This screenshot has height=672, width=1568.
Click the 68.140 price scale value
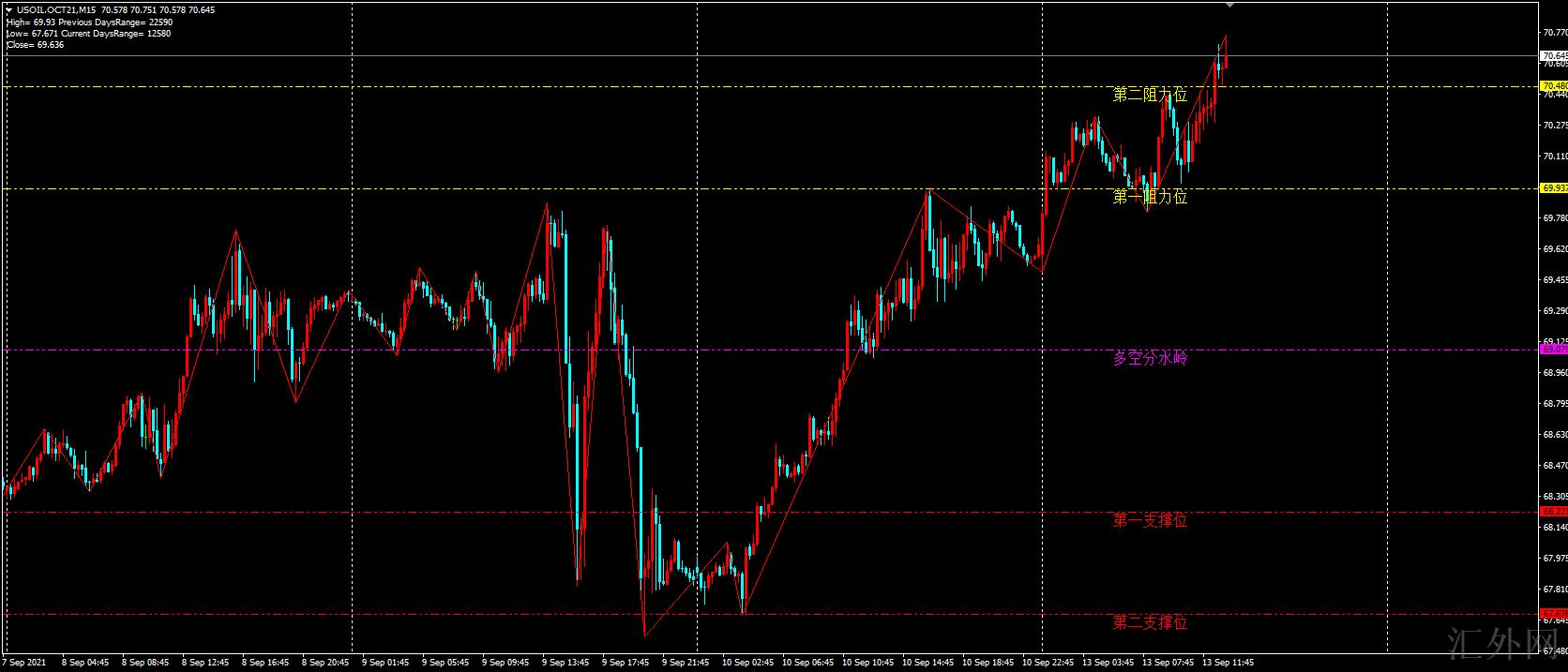[1554, 528]
